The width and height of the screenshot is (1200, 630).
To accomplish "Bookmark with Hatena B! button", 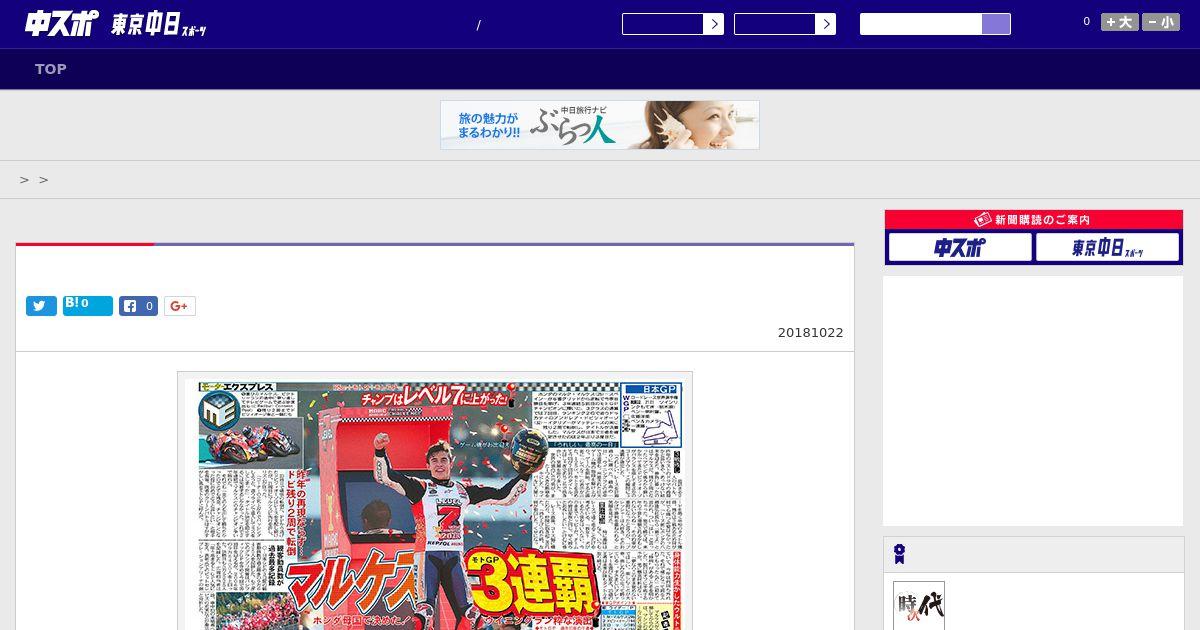I will pyautogui.click(x=88, y=306).
